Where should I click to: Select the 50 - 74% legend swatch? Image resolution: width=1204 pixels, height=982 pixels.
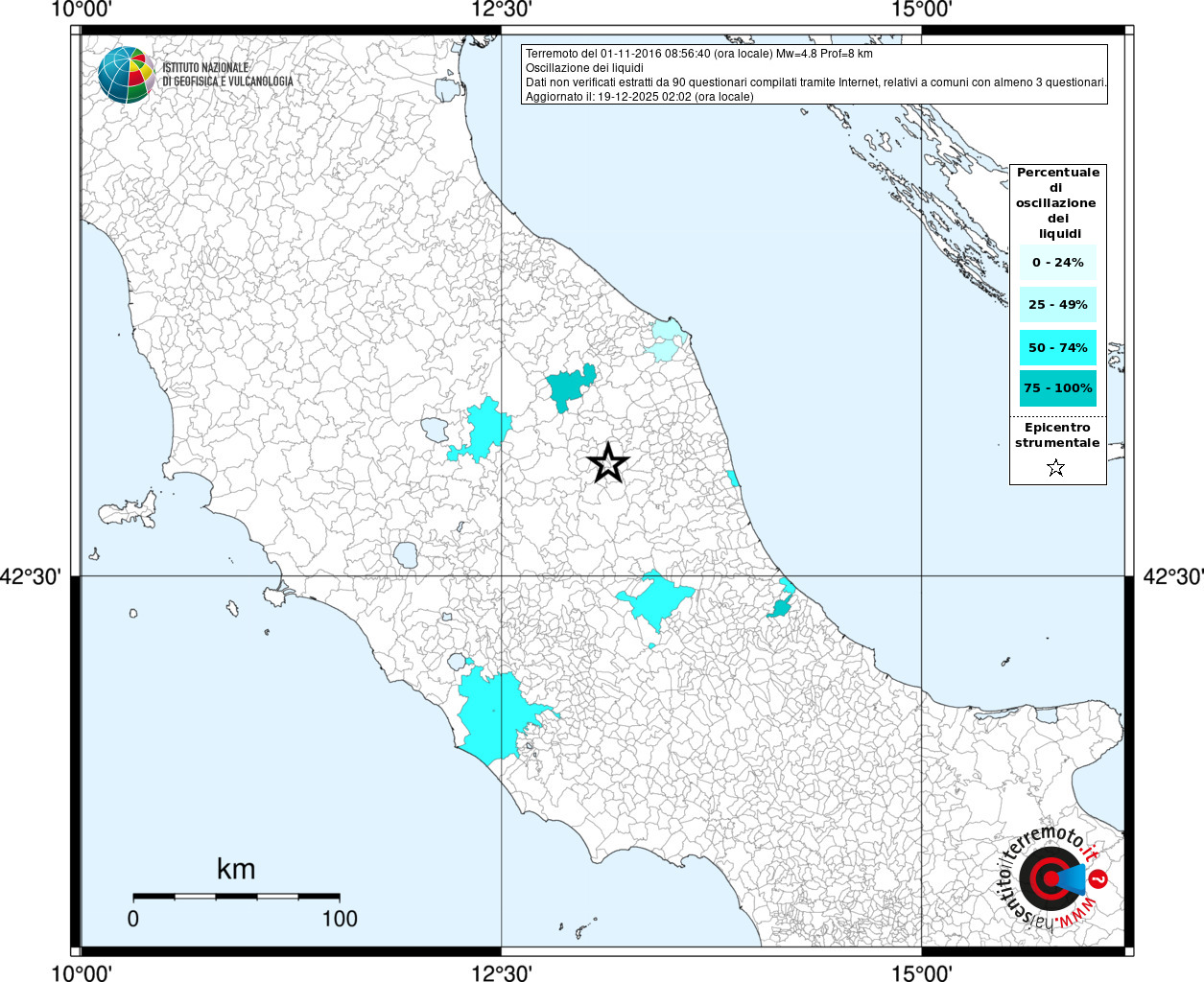click(1057, 347)
